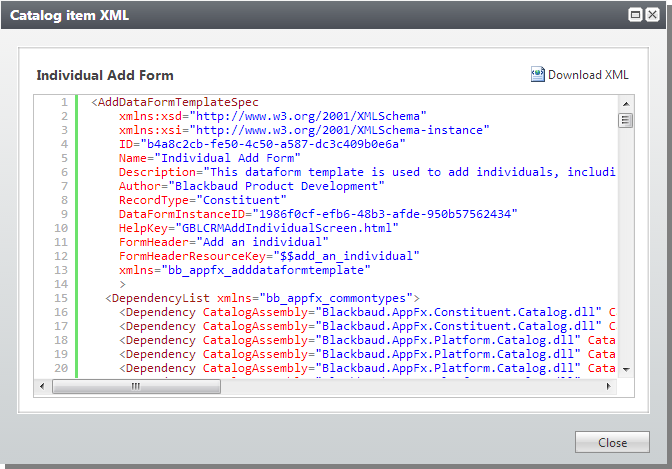Click the DependencyList element on line 15
The image size is (672, 469).
[x=262, y=298]
